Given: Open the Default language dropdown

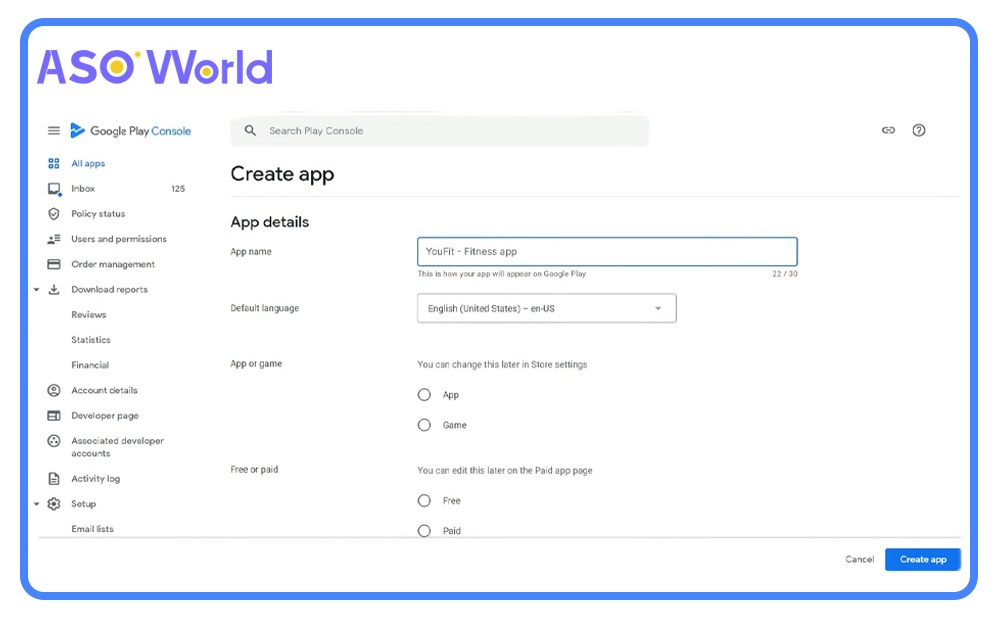Looking at the screenshot, I should 547,308.
